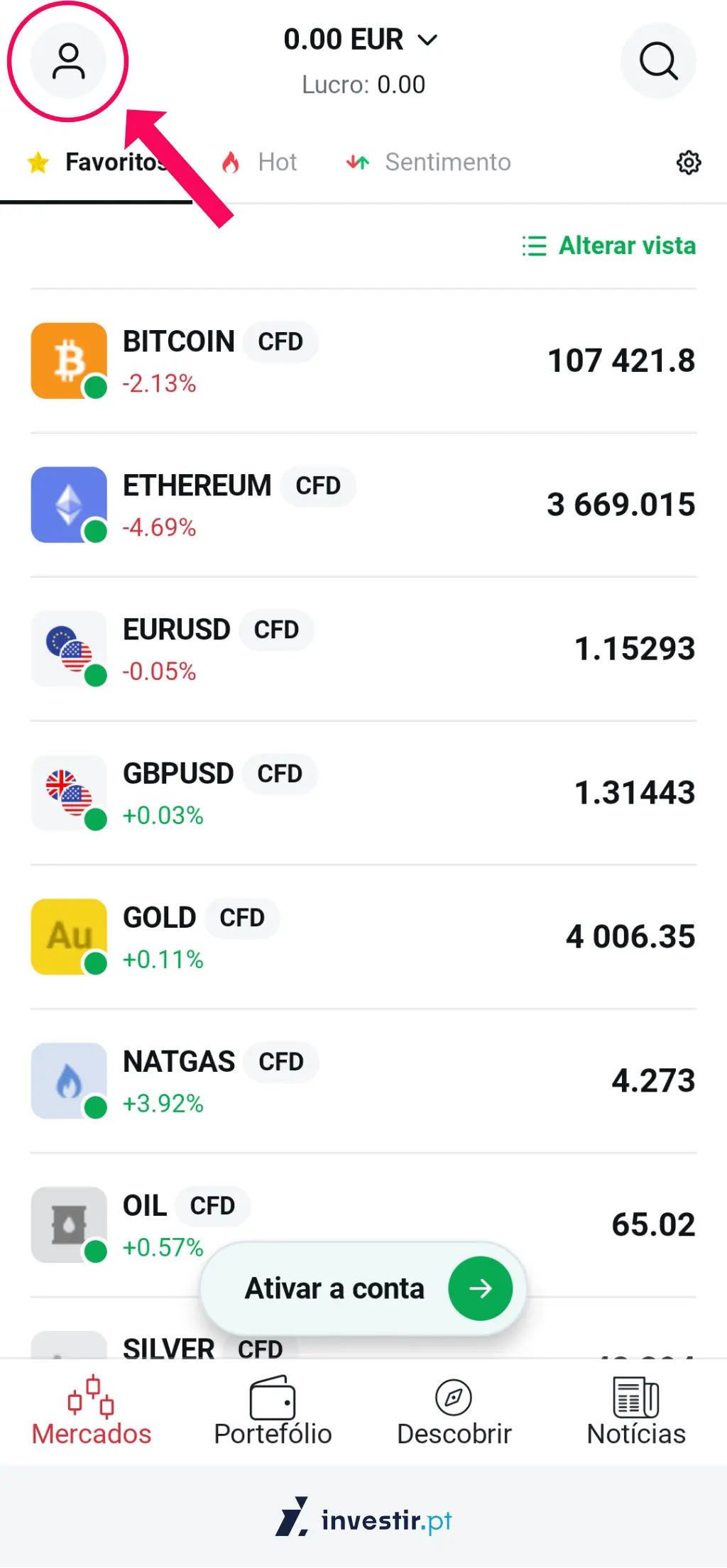Go to the Descobrir compass section

[x=454, y=1412]
